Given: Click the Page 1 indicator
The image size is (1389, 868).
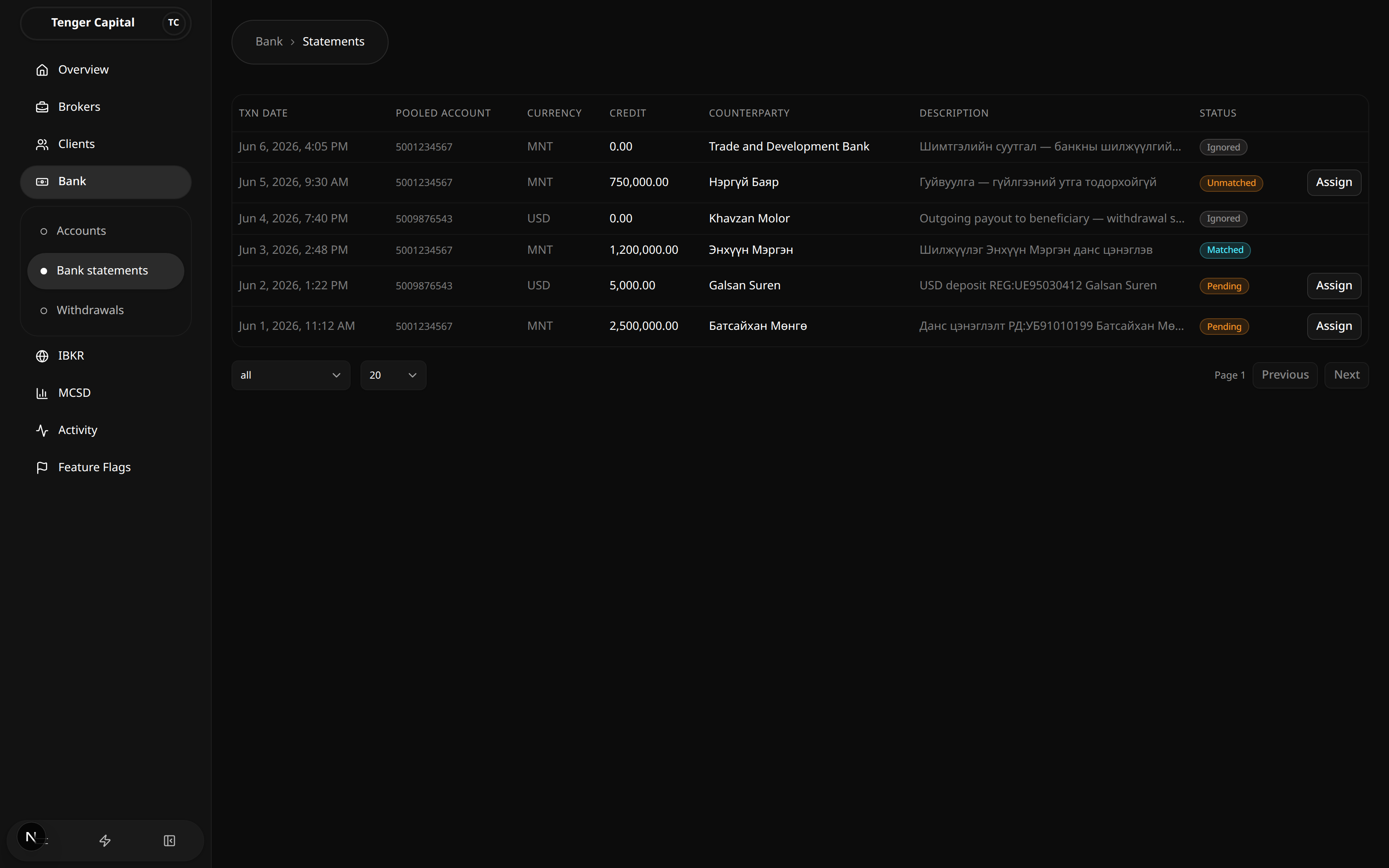Looking at the screenshot, I should 1229,375.
